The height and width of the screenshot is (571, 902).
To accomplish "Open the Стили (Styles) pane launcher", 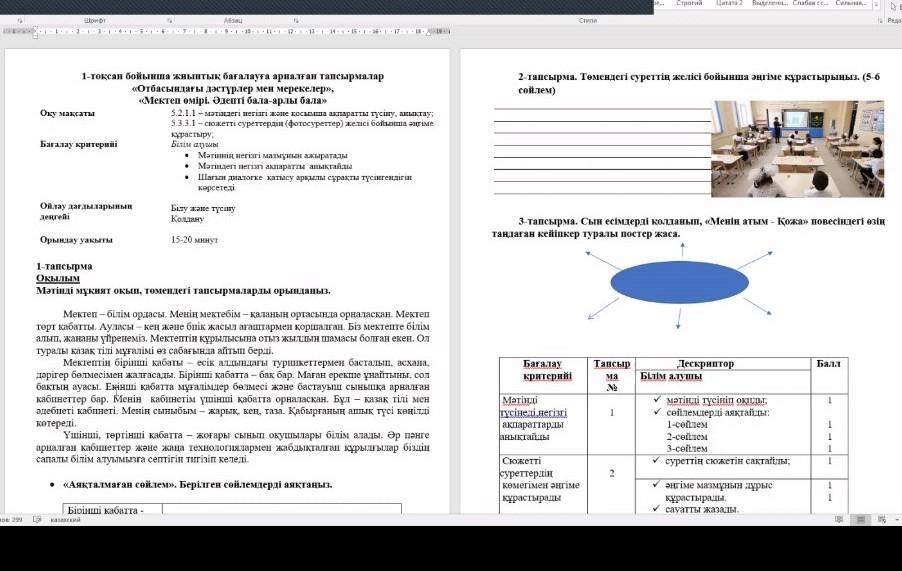I will pos(878,19).
